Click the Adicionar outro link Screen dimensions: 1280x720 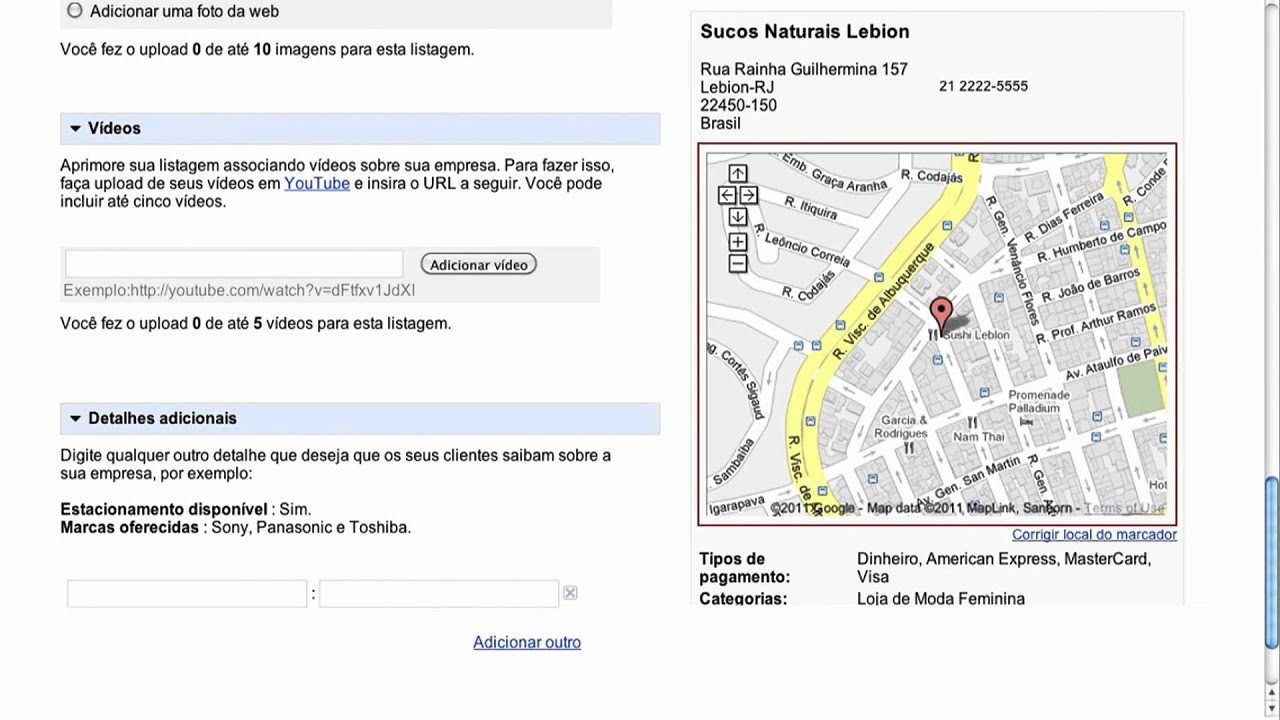click(x=527, y=642)
